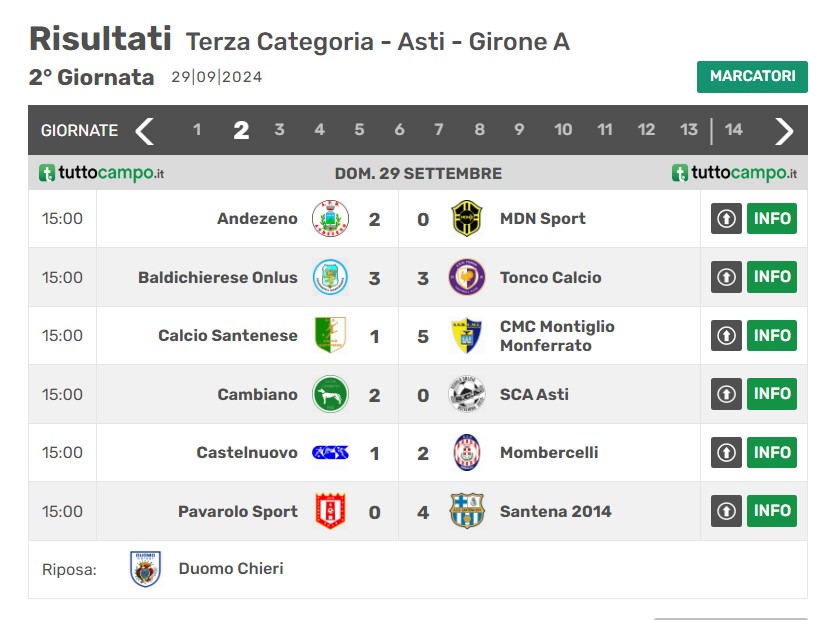Screen dimensions: 818x620
Task: Click the Mombercelli team crest
Action: (466, 452)
